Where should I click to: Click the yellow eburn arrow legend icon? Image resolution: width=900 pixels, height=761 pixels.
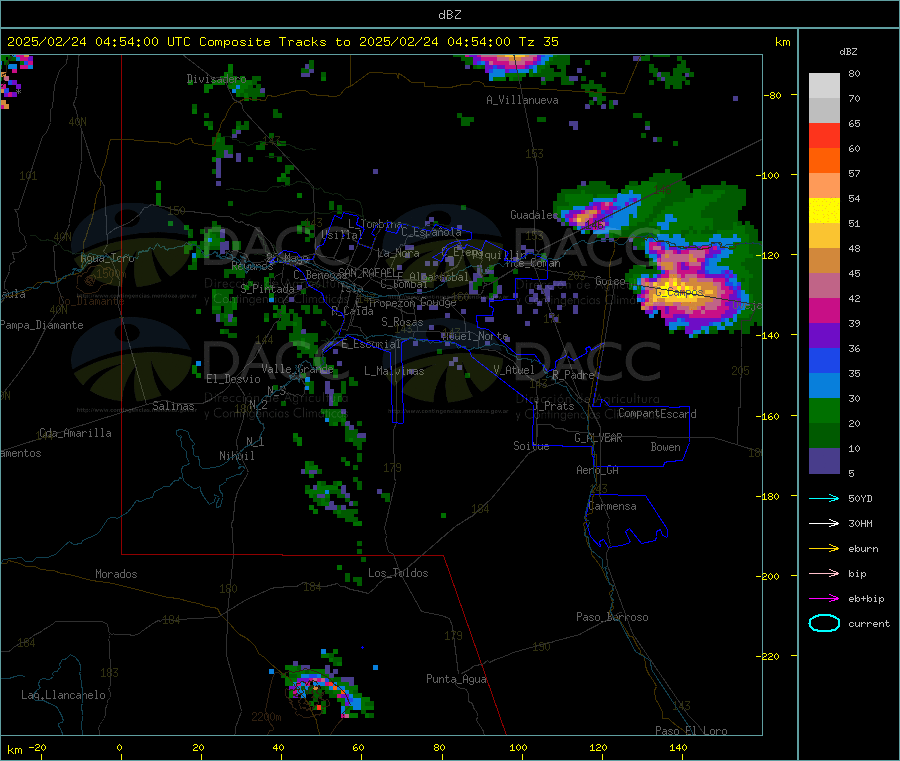[x=824, y=549]
